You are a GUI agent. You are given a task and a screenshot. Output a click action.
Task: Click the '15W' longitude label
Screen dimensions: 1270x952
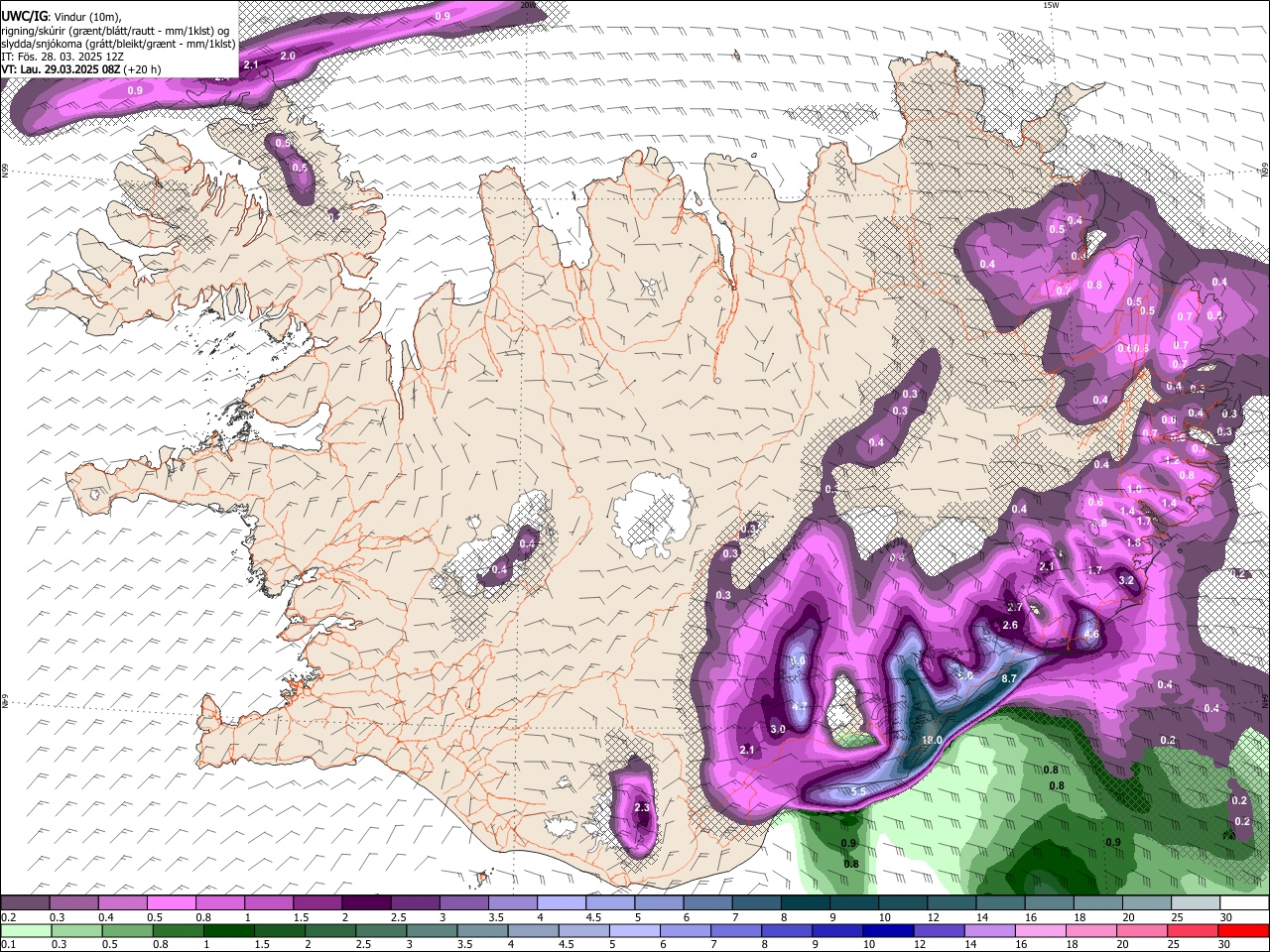click(1051, 5)
